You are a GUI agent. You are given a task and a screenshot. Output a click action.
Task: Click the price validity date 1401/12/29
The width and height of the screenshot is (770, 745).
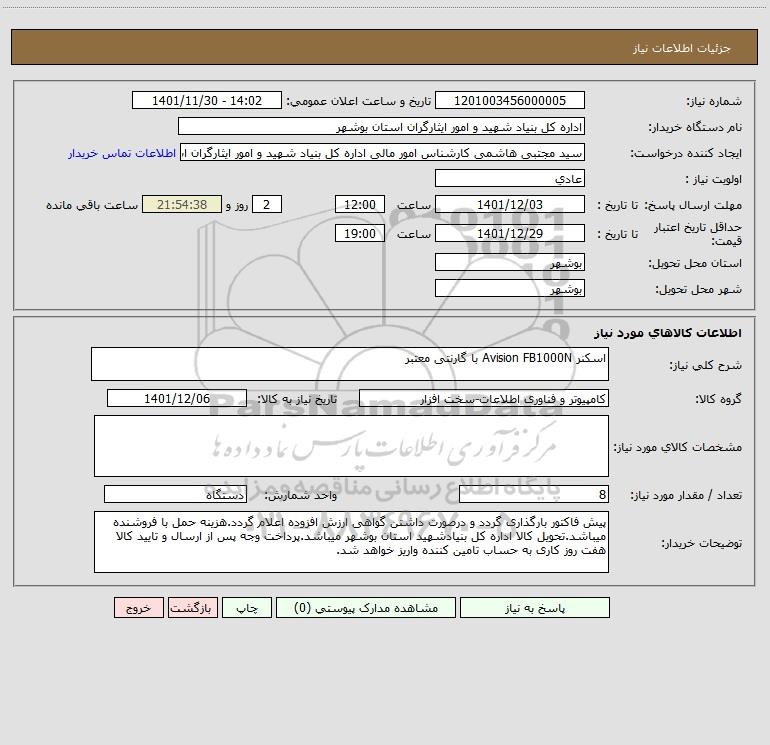point(510,233)
